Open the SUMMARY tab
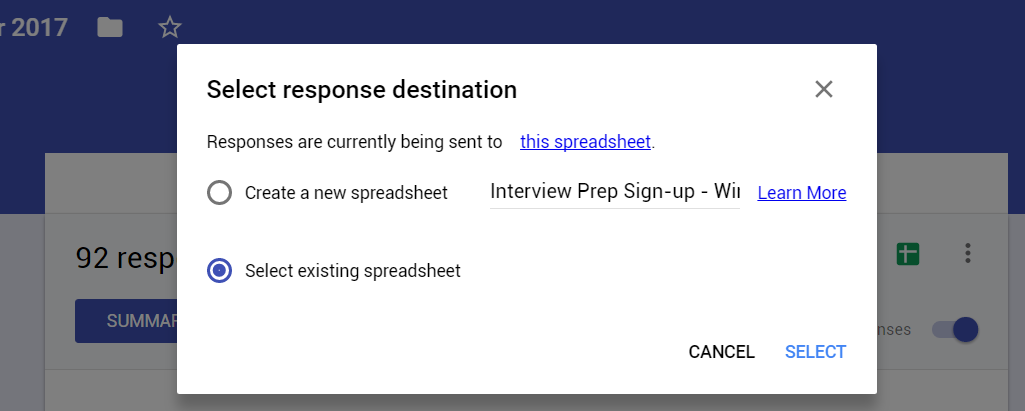 tap(126, 321)
